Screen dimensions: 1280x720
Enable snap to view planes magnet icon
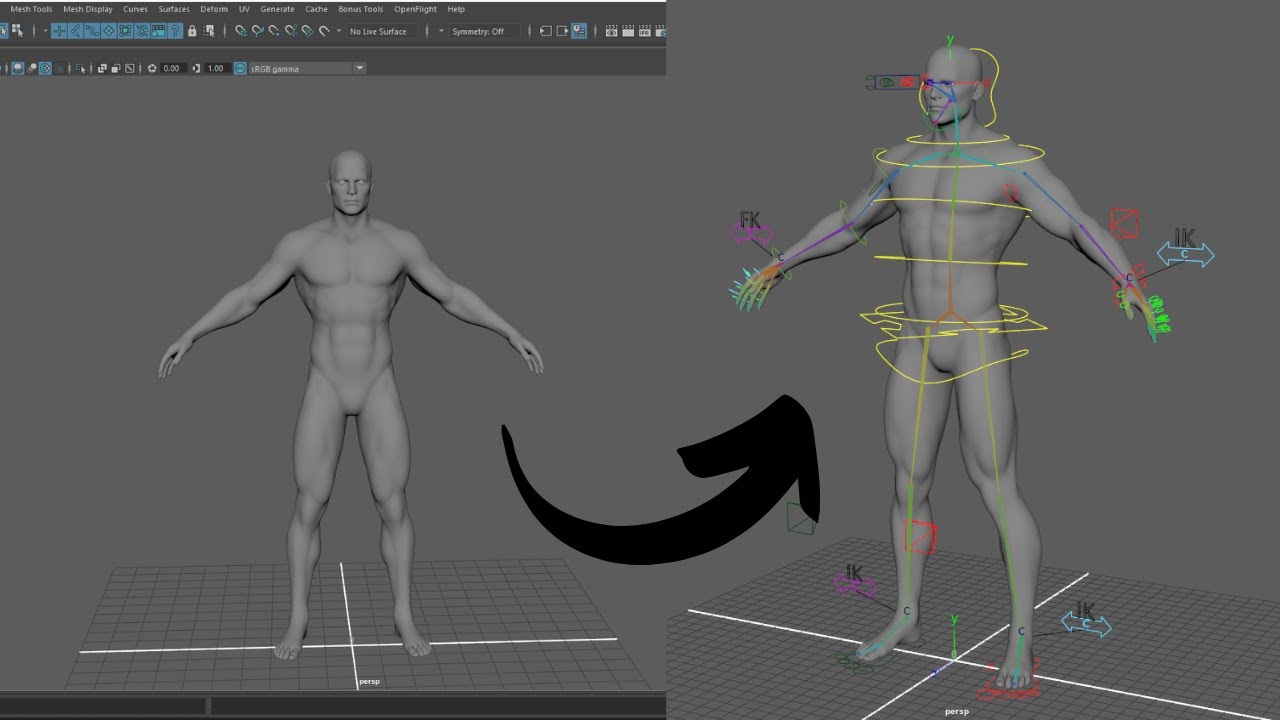click(307, 31)
